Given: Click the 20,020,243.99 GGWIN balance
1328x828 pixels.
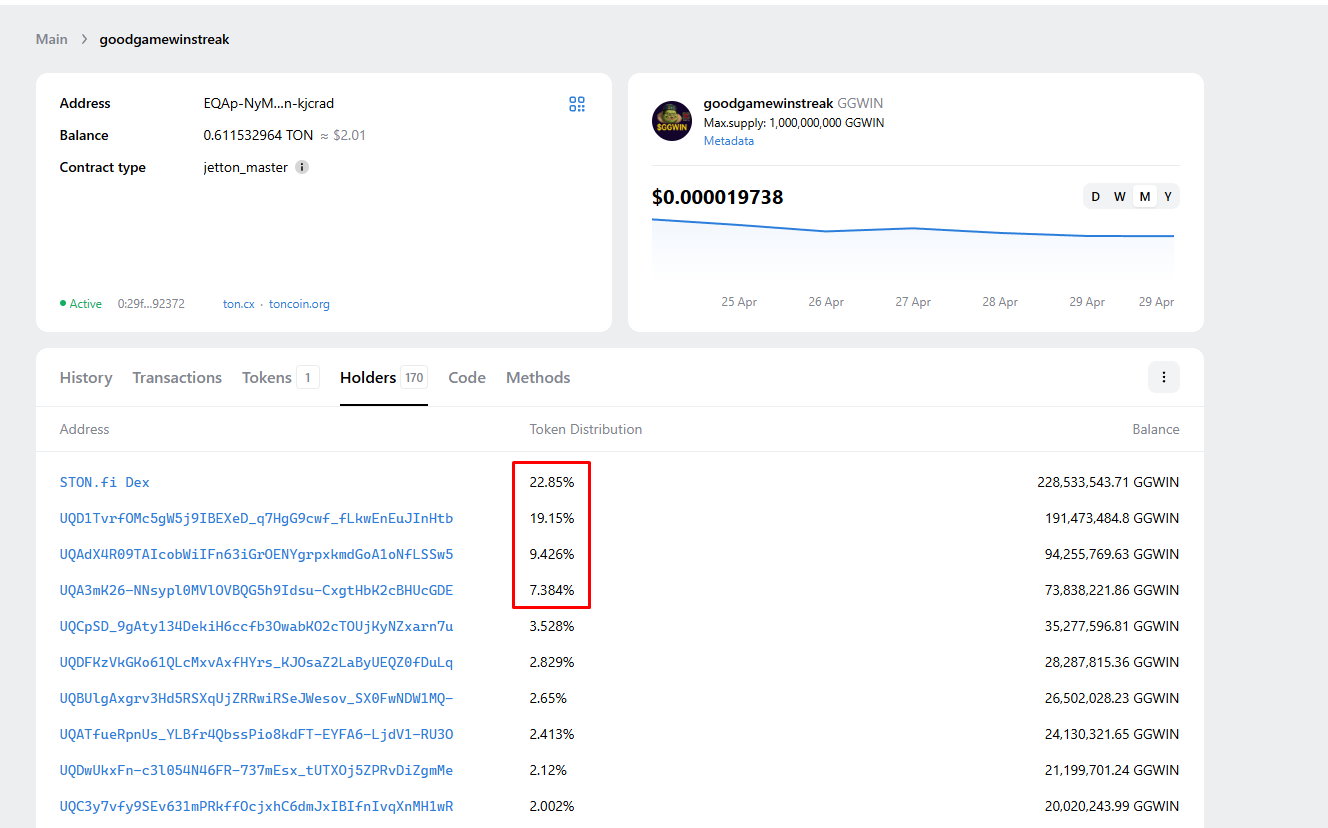Looking at the screenshot, I should point(1112,806).
